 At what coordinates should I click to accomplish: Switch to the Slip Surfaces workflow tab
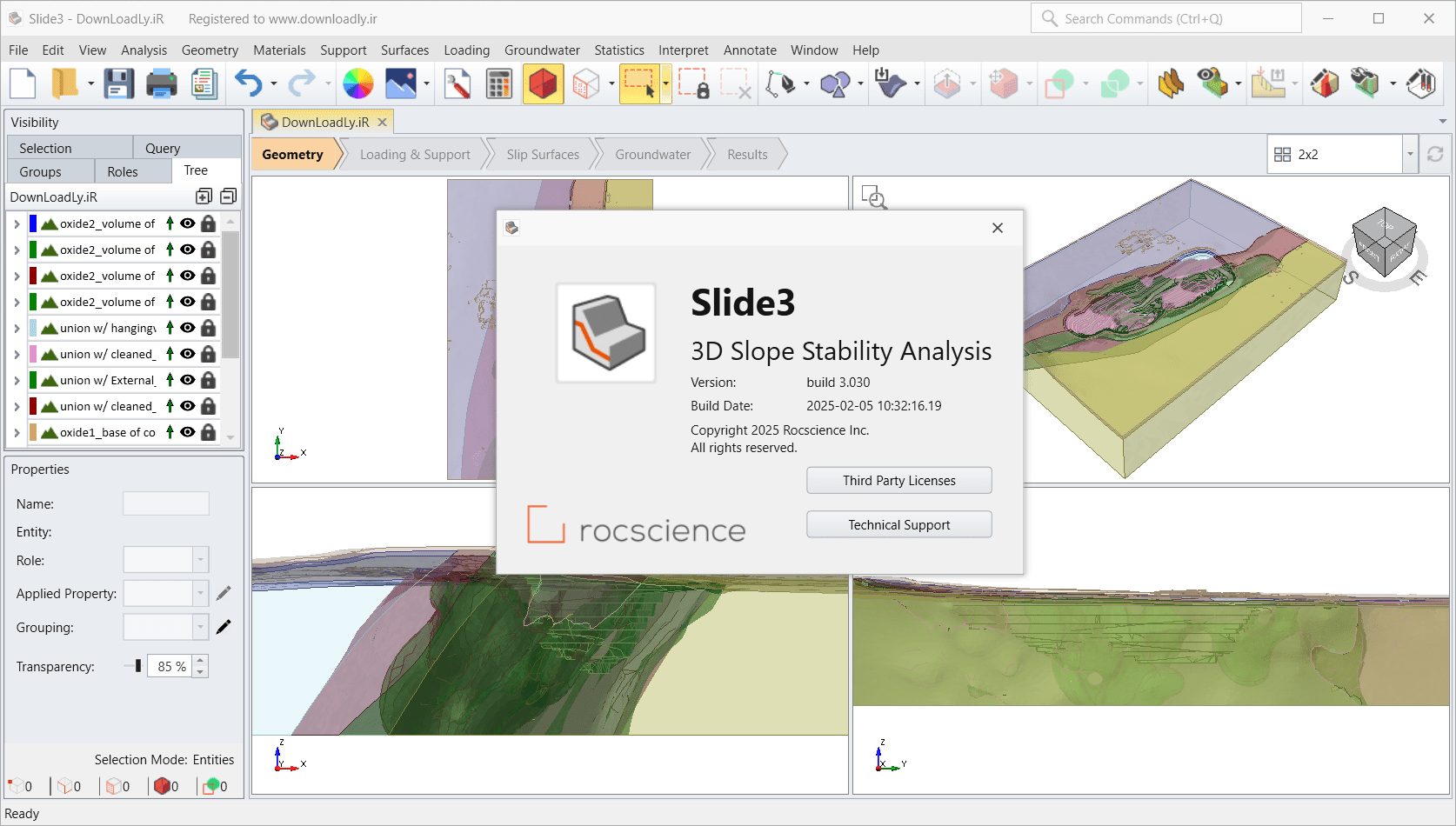[x=543, y=154]
